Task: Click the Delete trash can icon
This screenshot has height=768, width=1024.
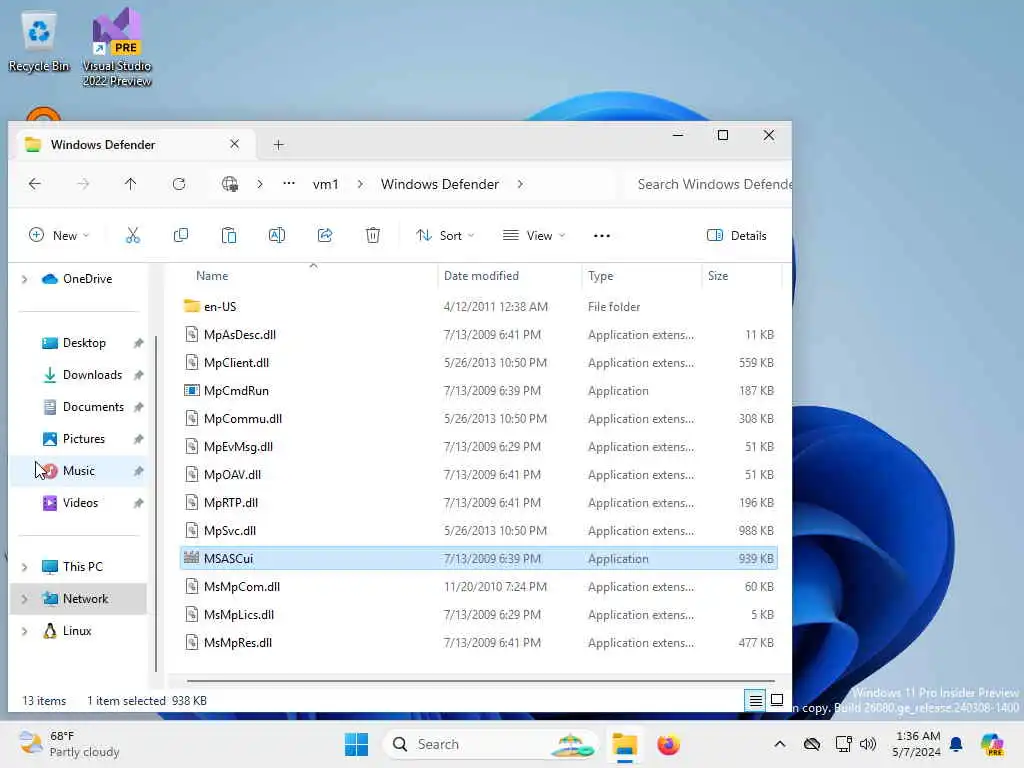Action: click(373, 236)
